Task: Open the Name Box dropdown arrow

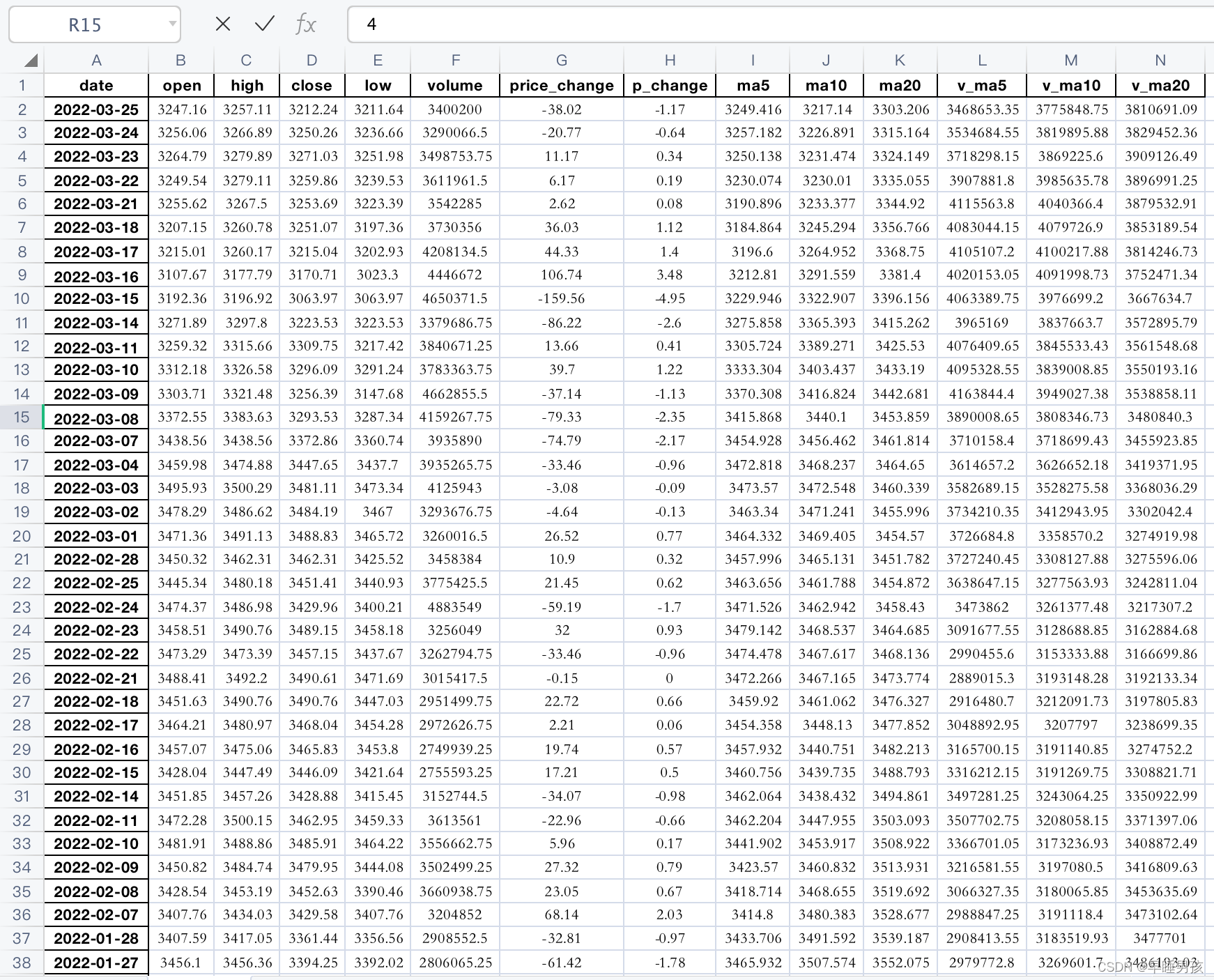Action: tap(172, 24)
